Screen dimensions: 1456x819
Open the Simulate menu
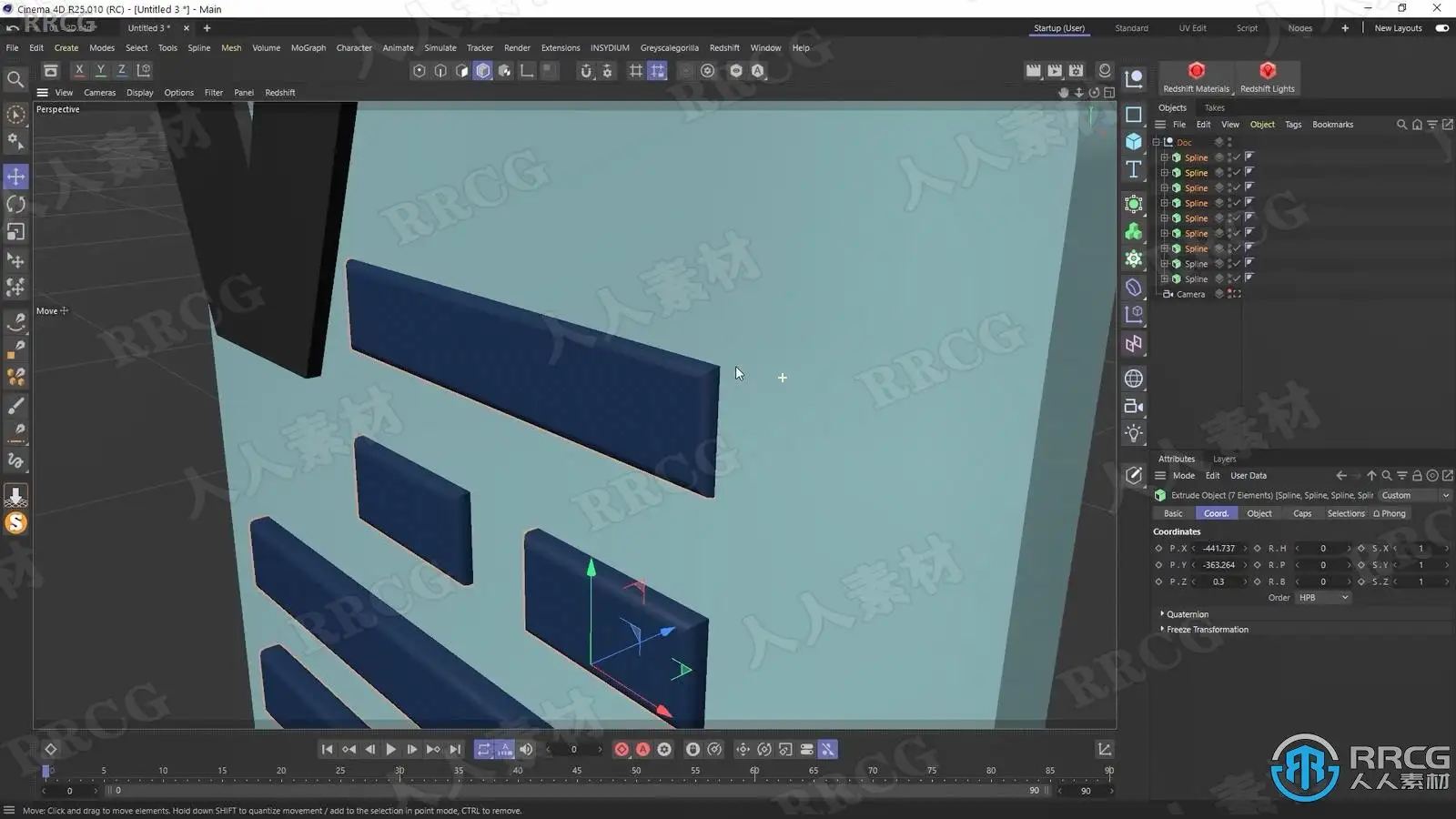[440, 48]
